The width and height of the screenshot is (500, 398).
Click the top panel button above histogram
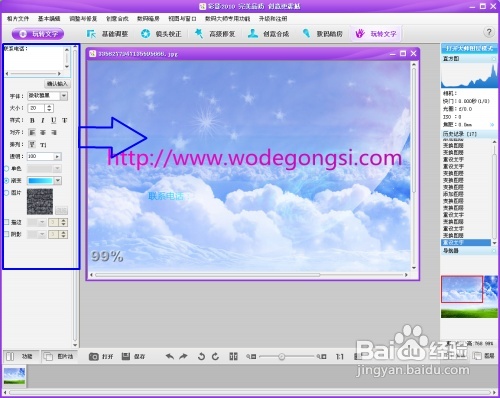pyautogui.click(x=469, y=49)
